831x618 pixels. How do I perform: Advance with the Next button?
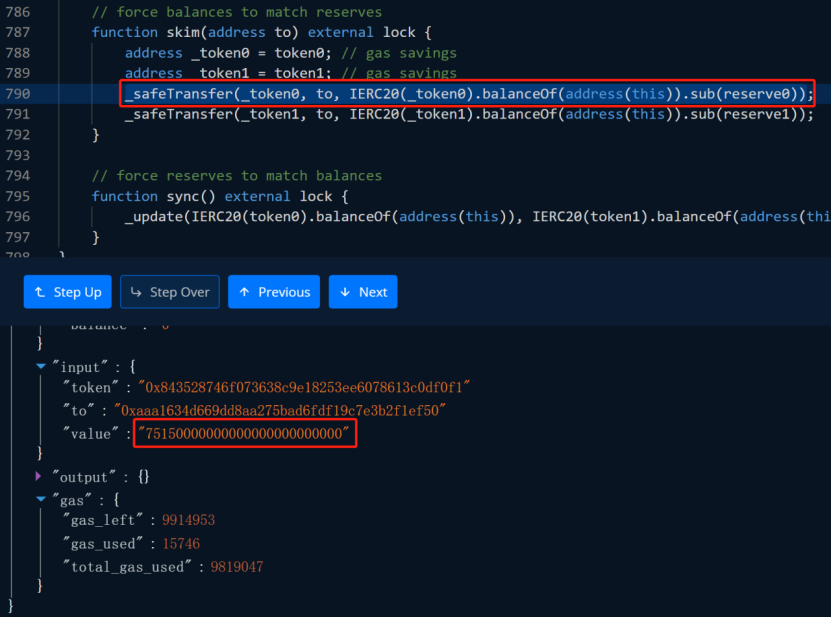click(363, 292)
